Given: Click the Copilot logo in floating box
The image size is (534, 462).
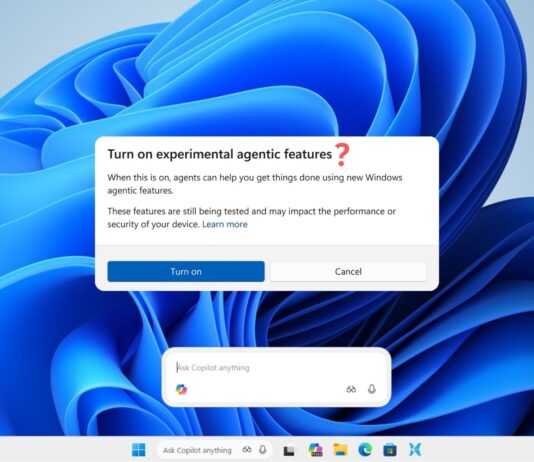Looking at the screenshot, I should [181, 389].
